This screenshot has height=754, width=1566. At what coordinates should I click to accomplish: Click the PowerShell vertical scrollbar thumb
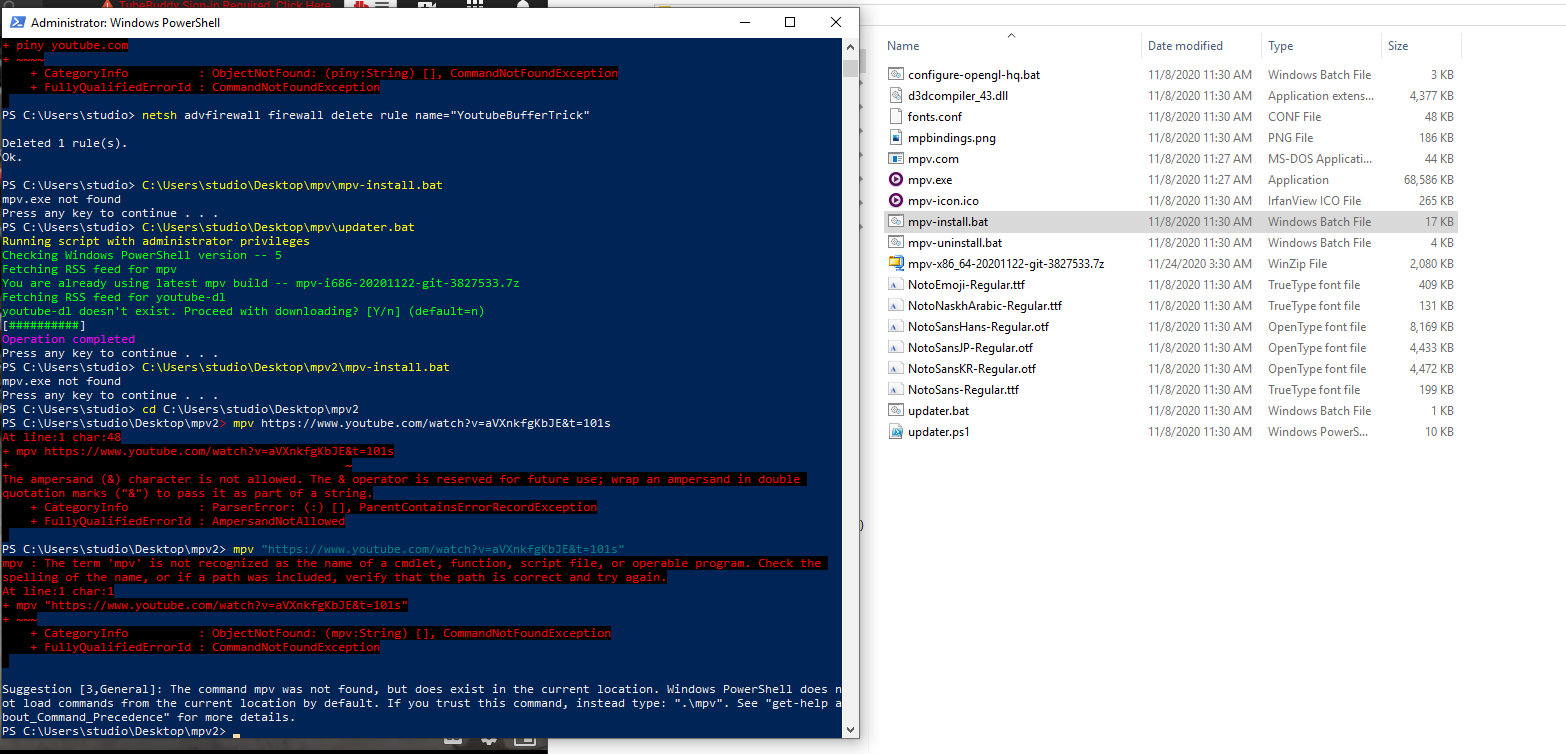coord(850,68)
